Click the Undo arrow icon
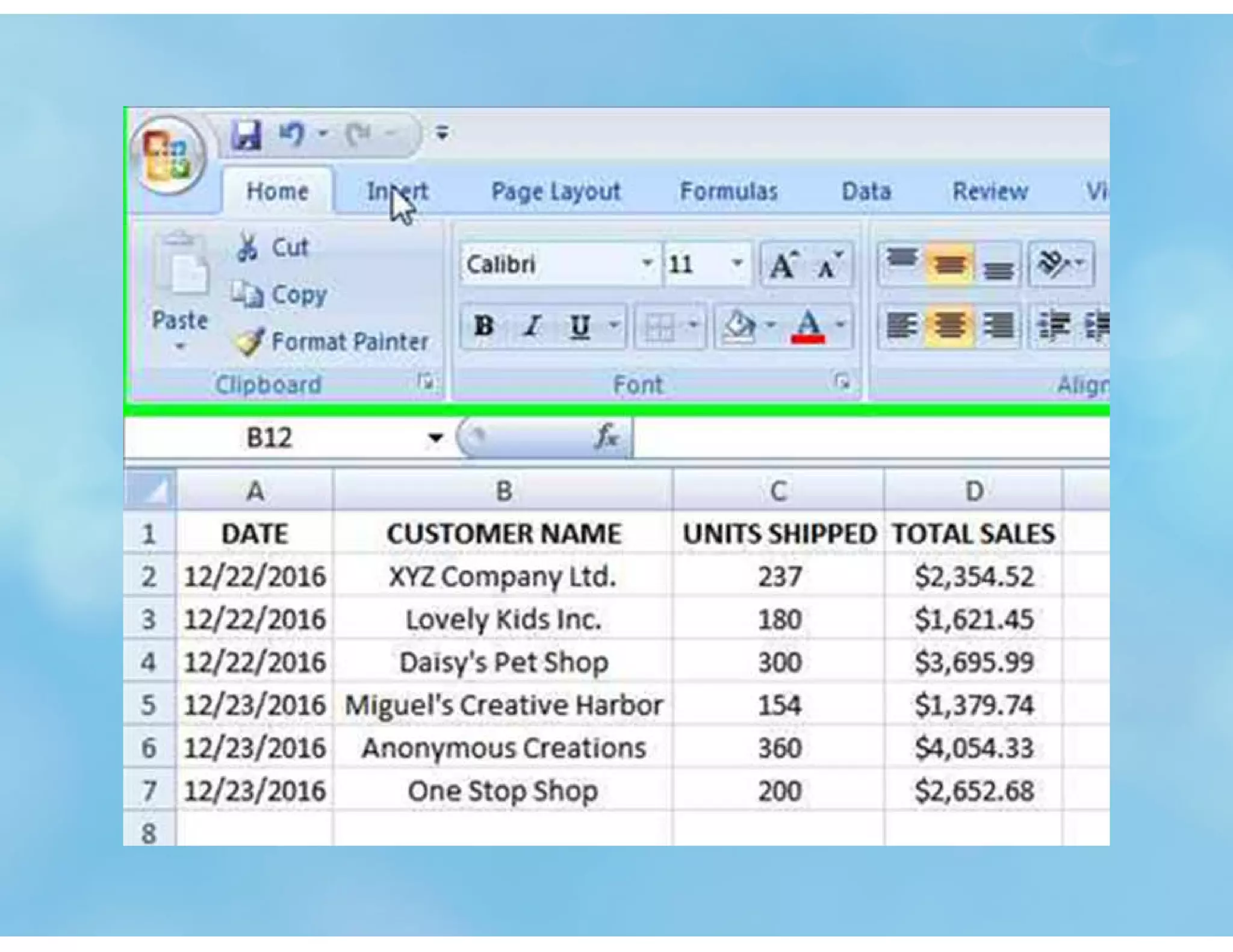The height and width of the screenshot is (952, 1233). [x=292, y=134]
